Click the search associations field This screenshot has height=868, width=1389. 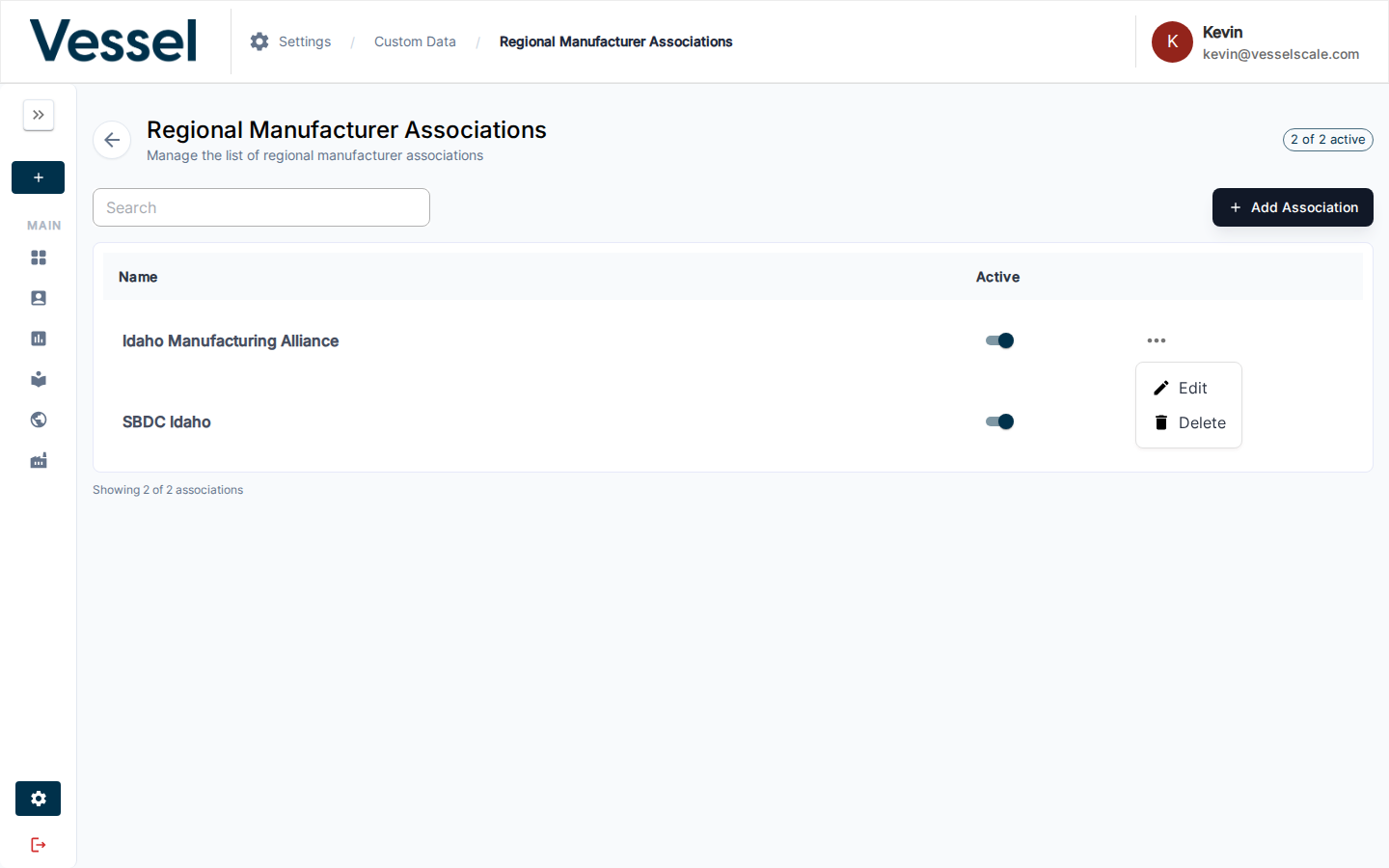click(261, 207)
